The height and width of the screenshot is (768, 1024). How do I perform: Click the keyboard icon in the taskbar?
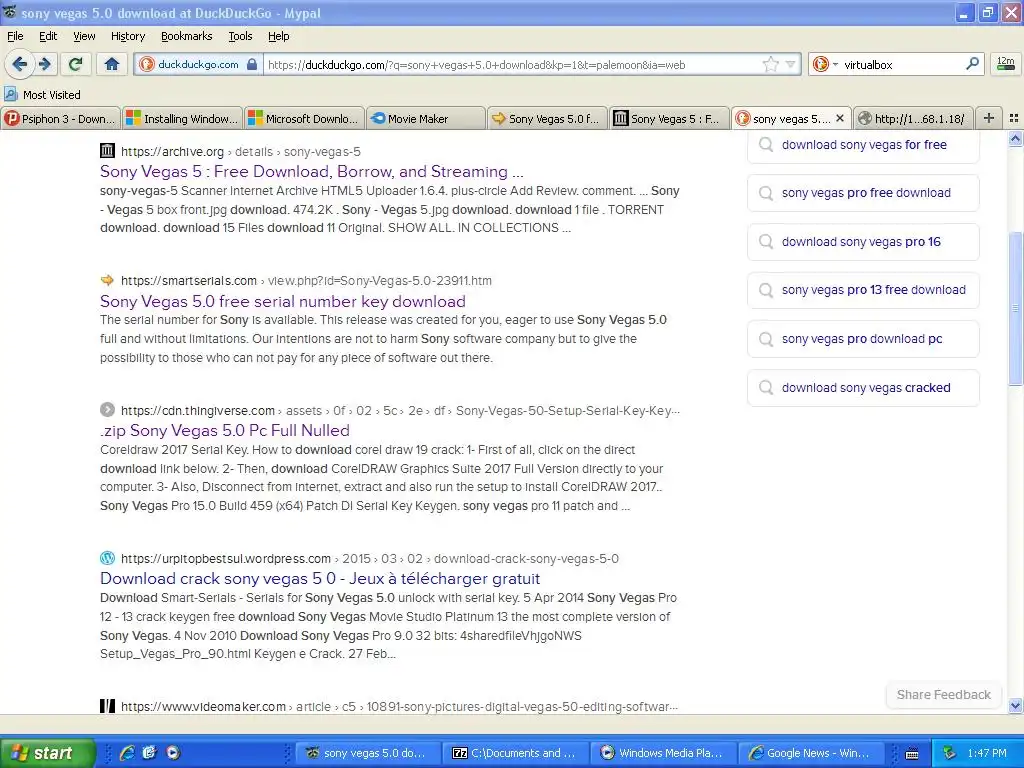click(912, 754)
